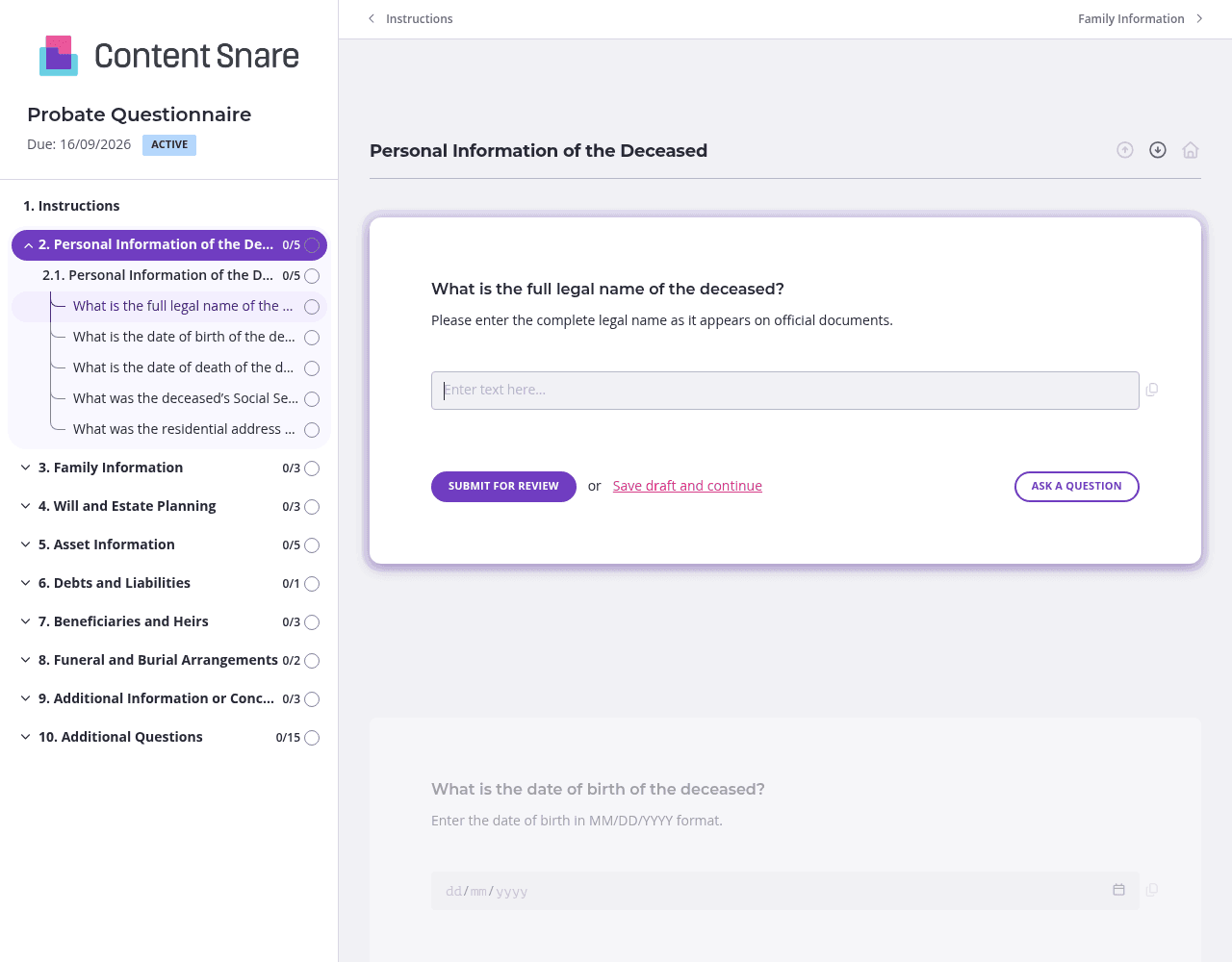Click the Submit for Review button

tap(503, 487)
